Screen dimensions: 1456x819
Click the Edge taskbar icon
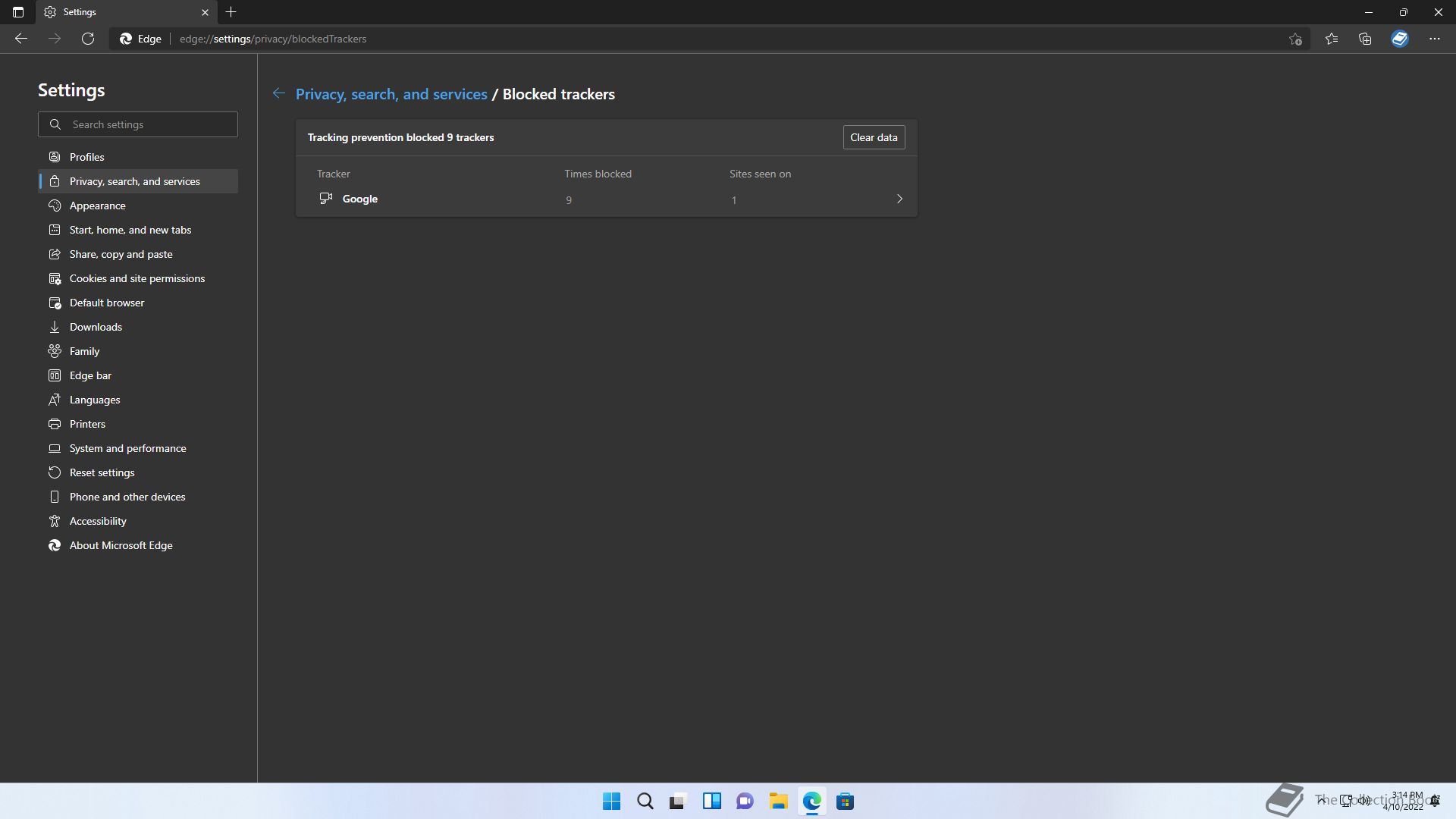coord(811,801)
